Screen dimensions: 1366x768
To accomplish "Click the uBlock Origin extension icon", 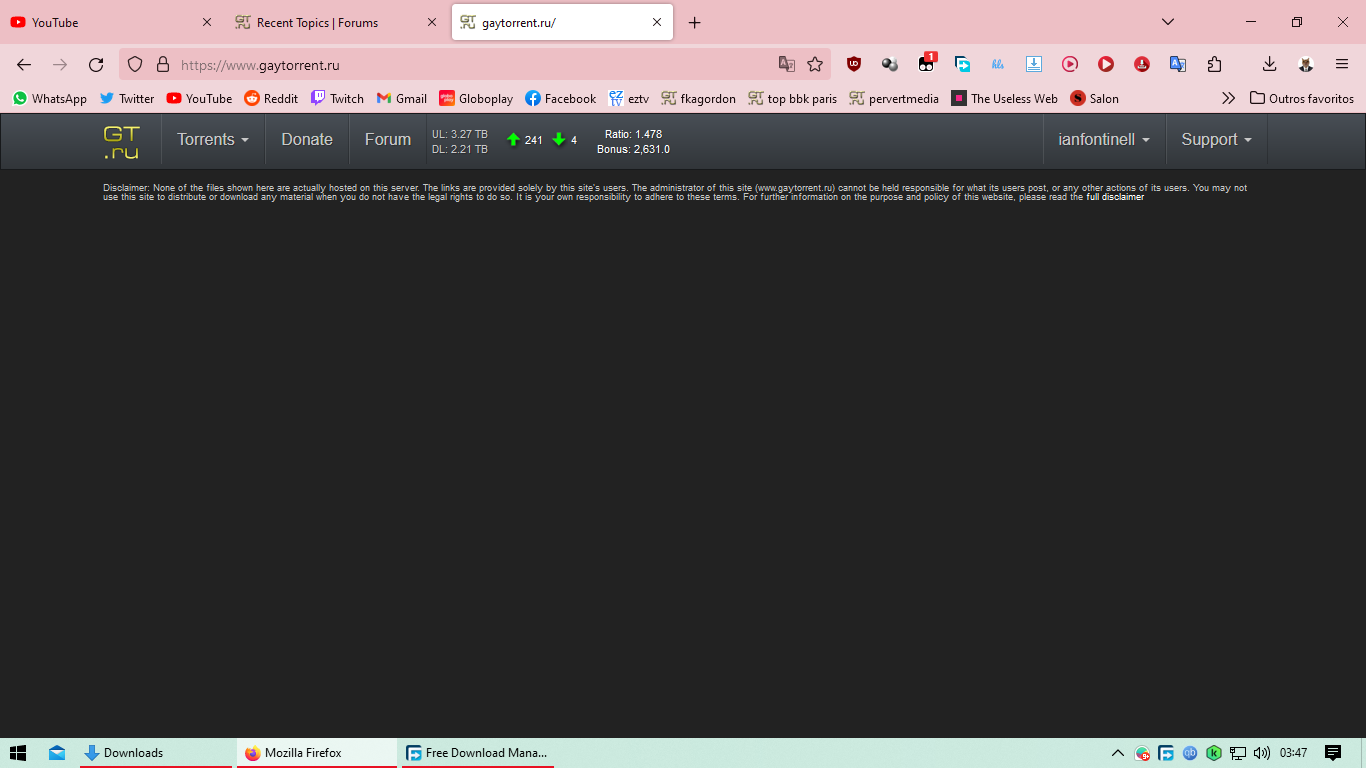I will point(853,64).
